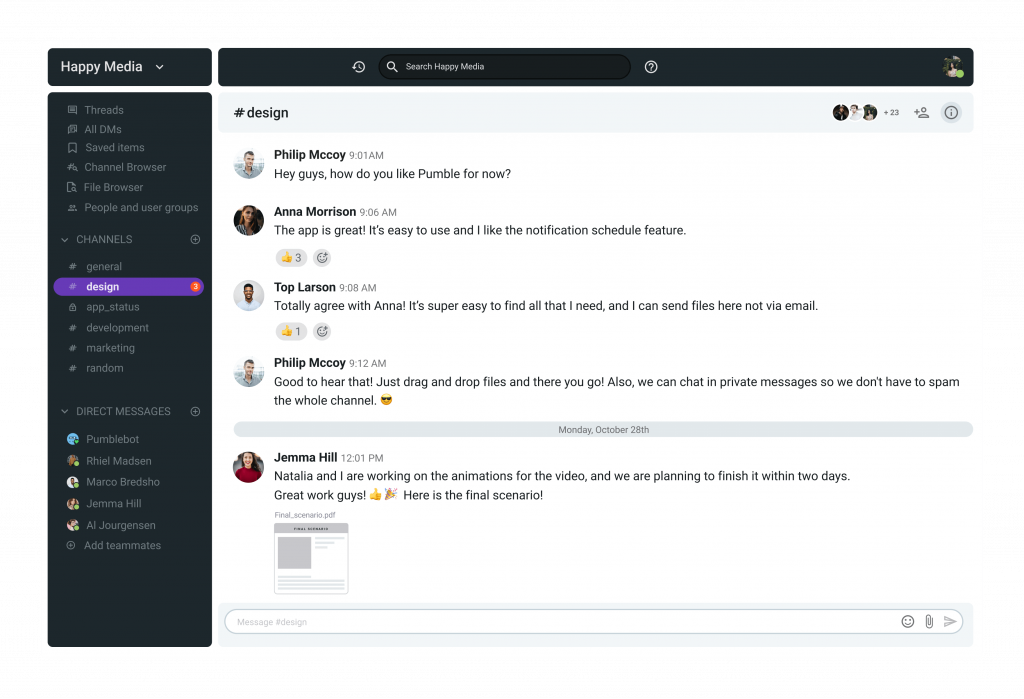
Task: Open the Final_scenario.pdf thumbnail preview
Action: [311, 558]
